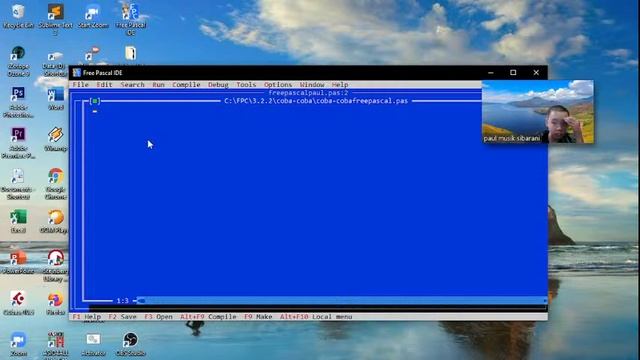Open the File menu
This screenshot has width=640, height=360.
pyautogui.click(x=80, y=84)
